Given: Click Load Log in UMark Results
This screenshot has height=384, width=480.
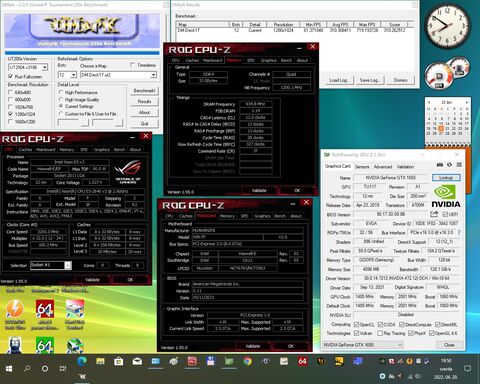Looking at the screenshot, I should pyautogui.click(x=338, y=80).
